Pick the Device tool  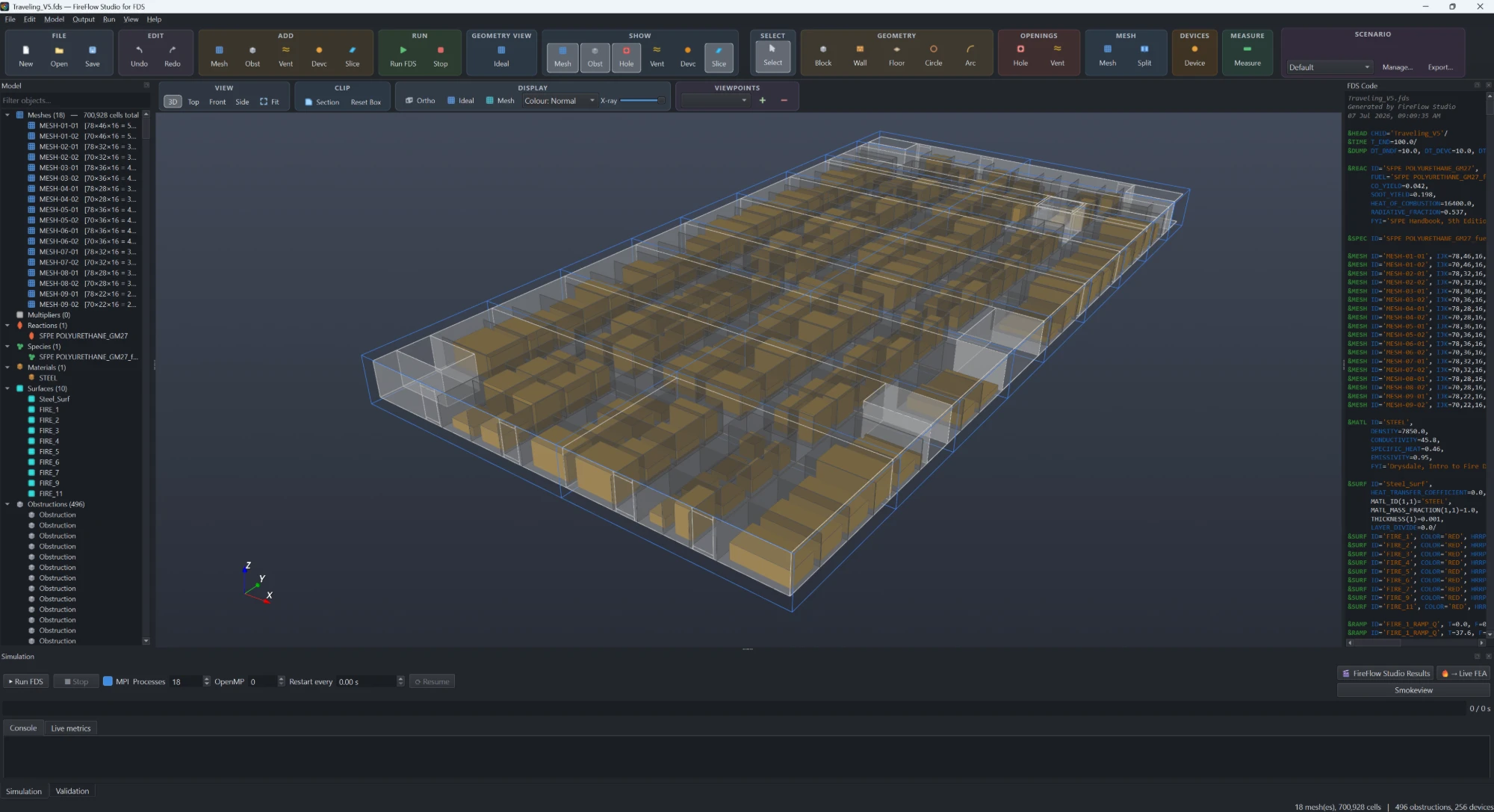pyautogui.click(x=1194, y=55)
